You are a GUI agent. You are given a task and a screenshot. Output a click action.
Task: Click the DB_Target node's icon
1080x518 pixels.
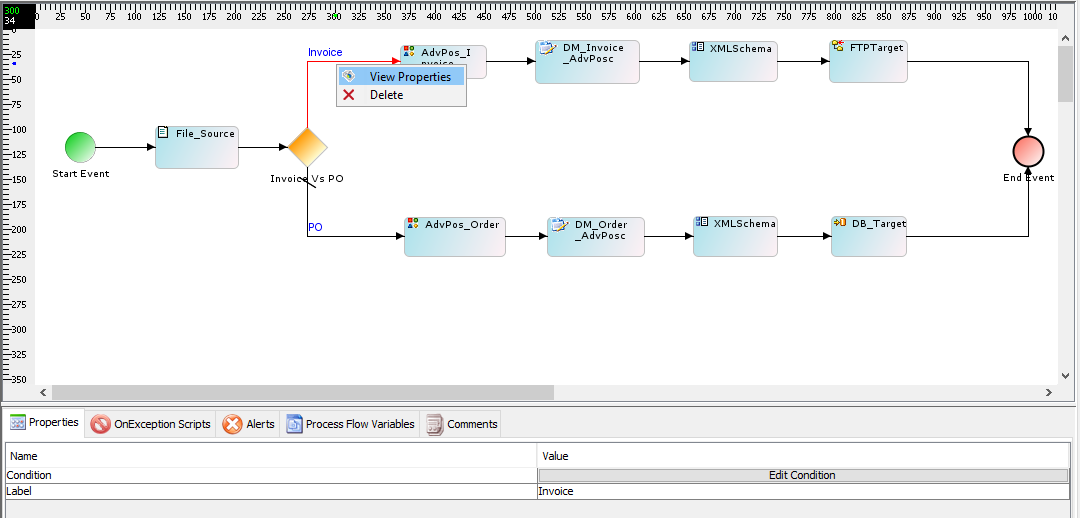point(840,222)
